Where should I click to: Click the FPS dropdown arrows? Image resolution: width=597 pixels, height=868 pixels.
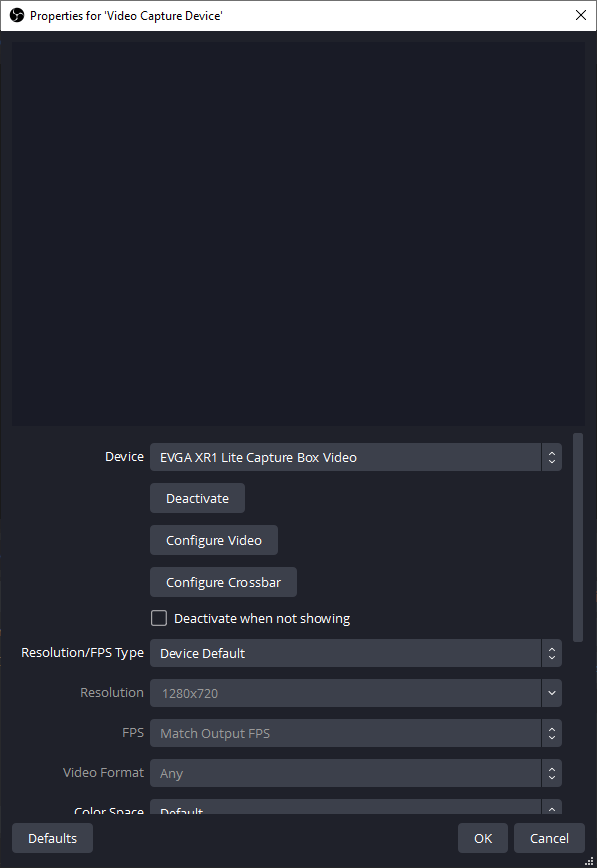(552, 733)
